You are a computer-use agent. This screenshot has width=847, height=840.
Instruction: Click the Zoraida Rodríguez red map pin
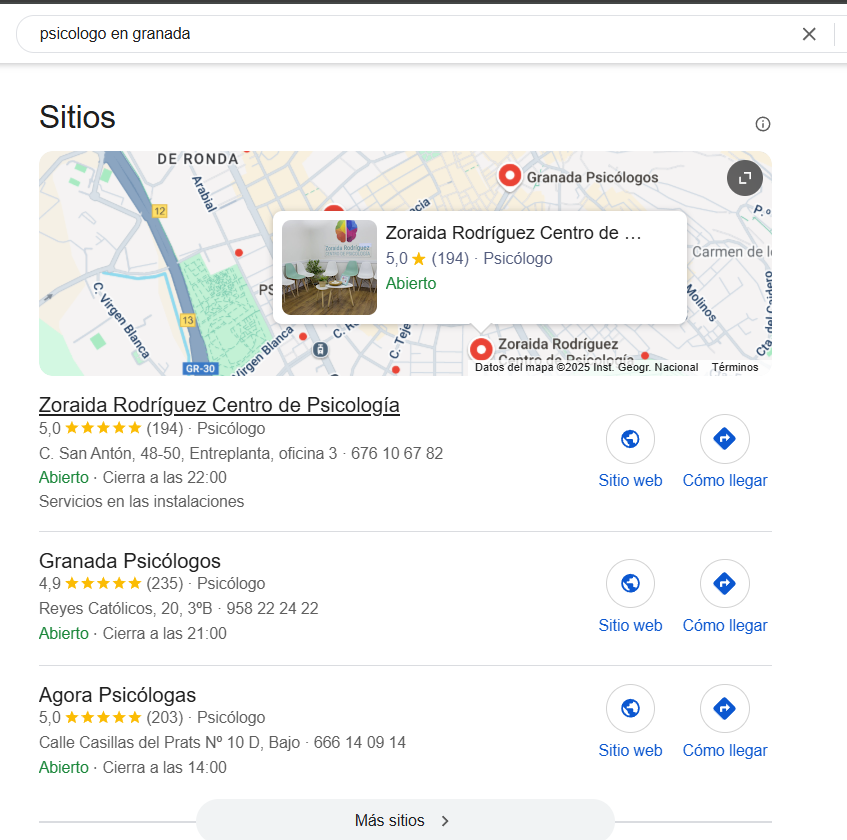click(x=481, y=349)
